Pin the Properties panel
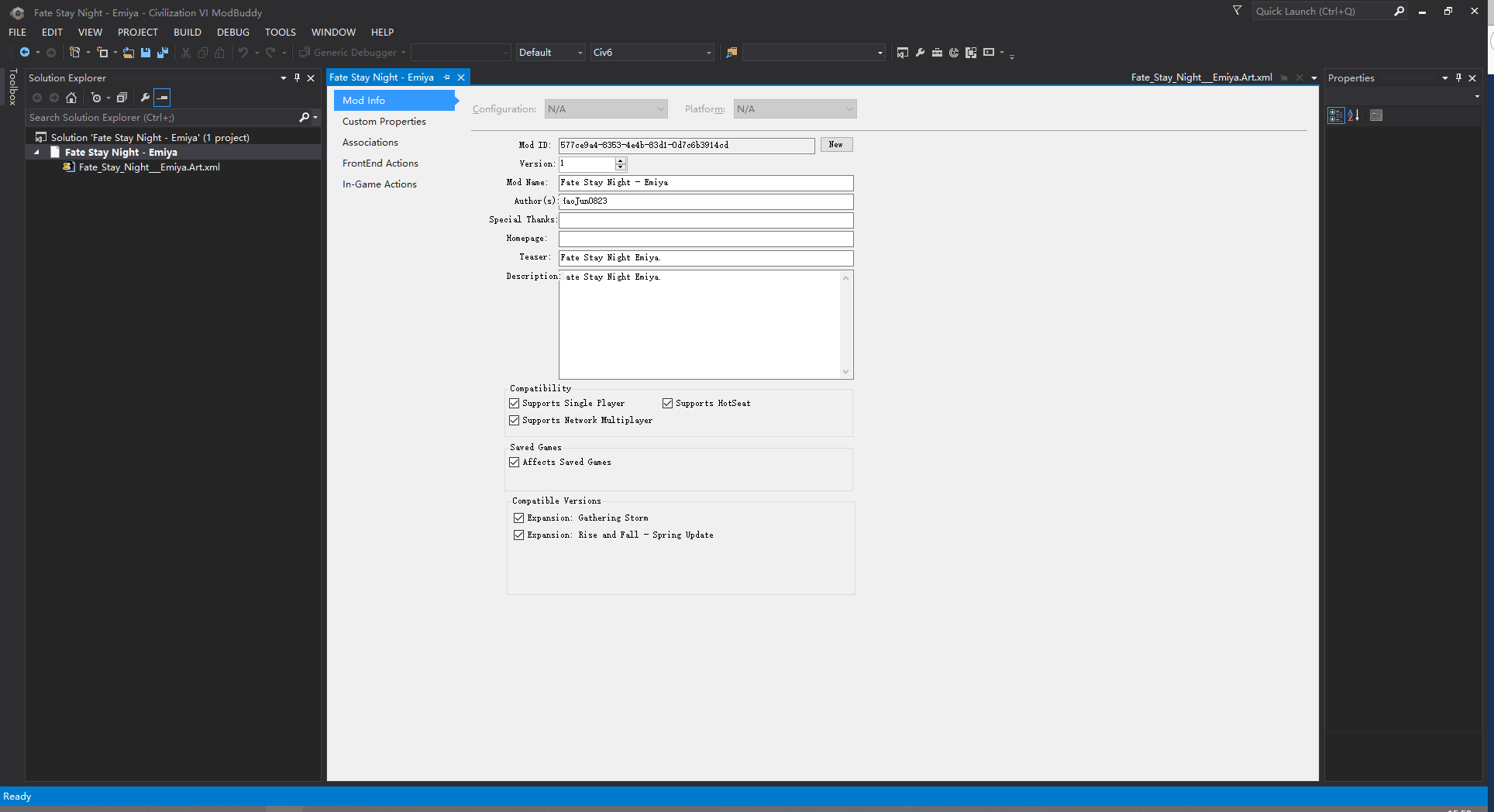1494x812 pixels. click(1458, 77)
